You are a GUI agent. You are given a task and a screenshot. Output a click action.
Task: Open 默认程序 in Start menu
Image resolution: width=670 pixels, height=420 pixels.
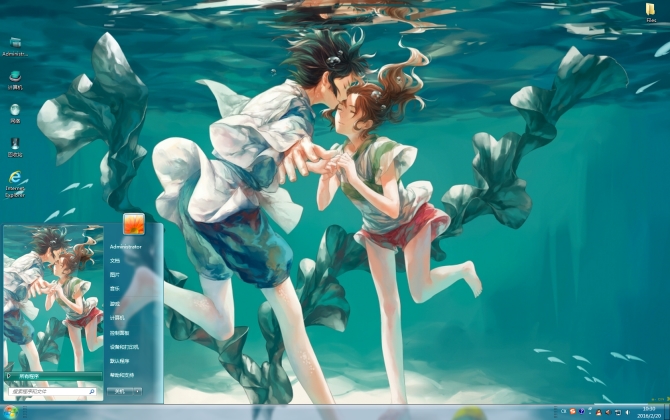pyautogui.click(x=119, y=361)
